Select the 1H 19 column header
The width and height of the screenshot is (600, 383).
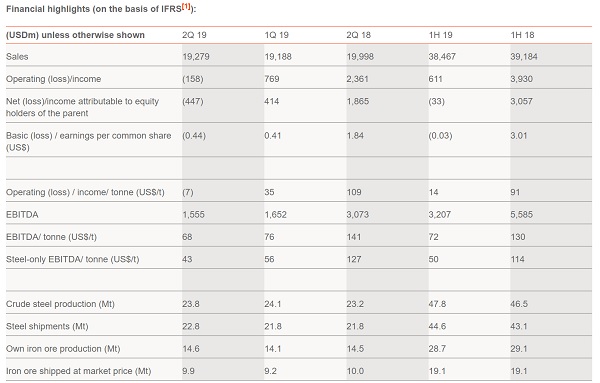click(440, 35)
